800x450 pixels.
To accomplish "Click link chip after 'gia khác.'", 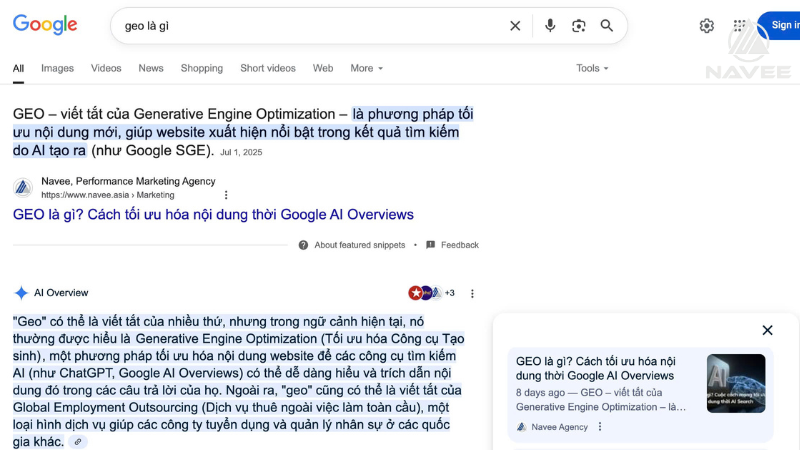I will click(x=78, y=442).
